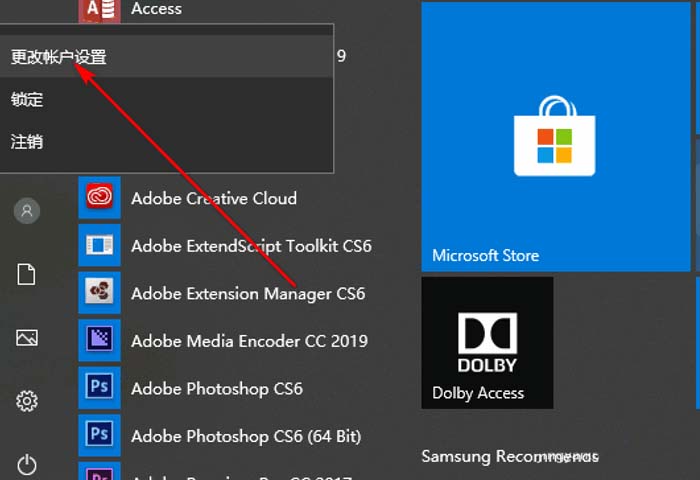Click the Adobe Extension Manager CS6 icon

[x=99, y=293]
